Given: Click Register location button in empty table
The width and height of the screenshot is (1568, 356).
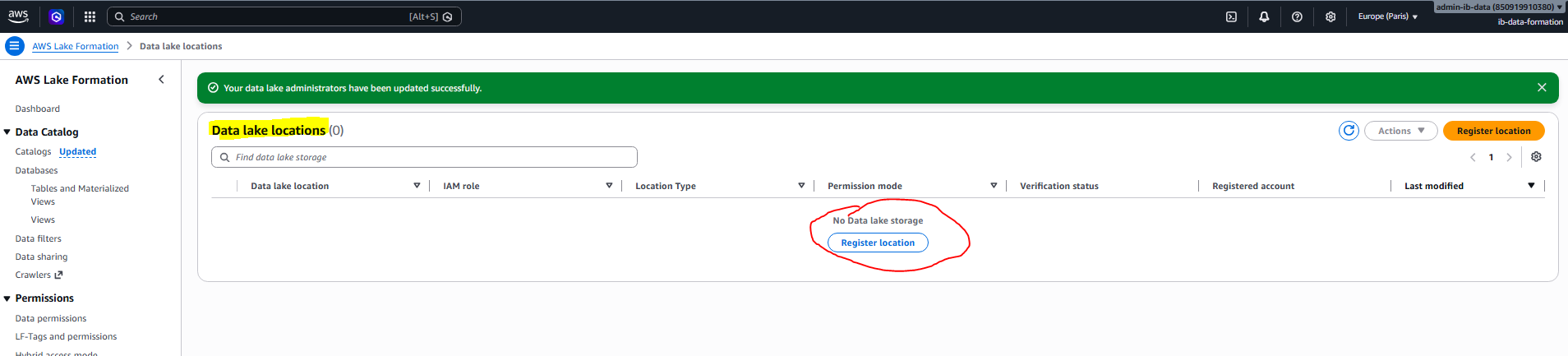Looking at the screenshot, I should [x=878, y=243].
